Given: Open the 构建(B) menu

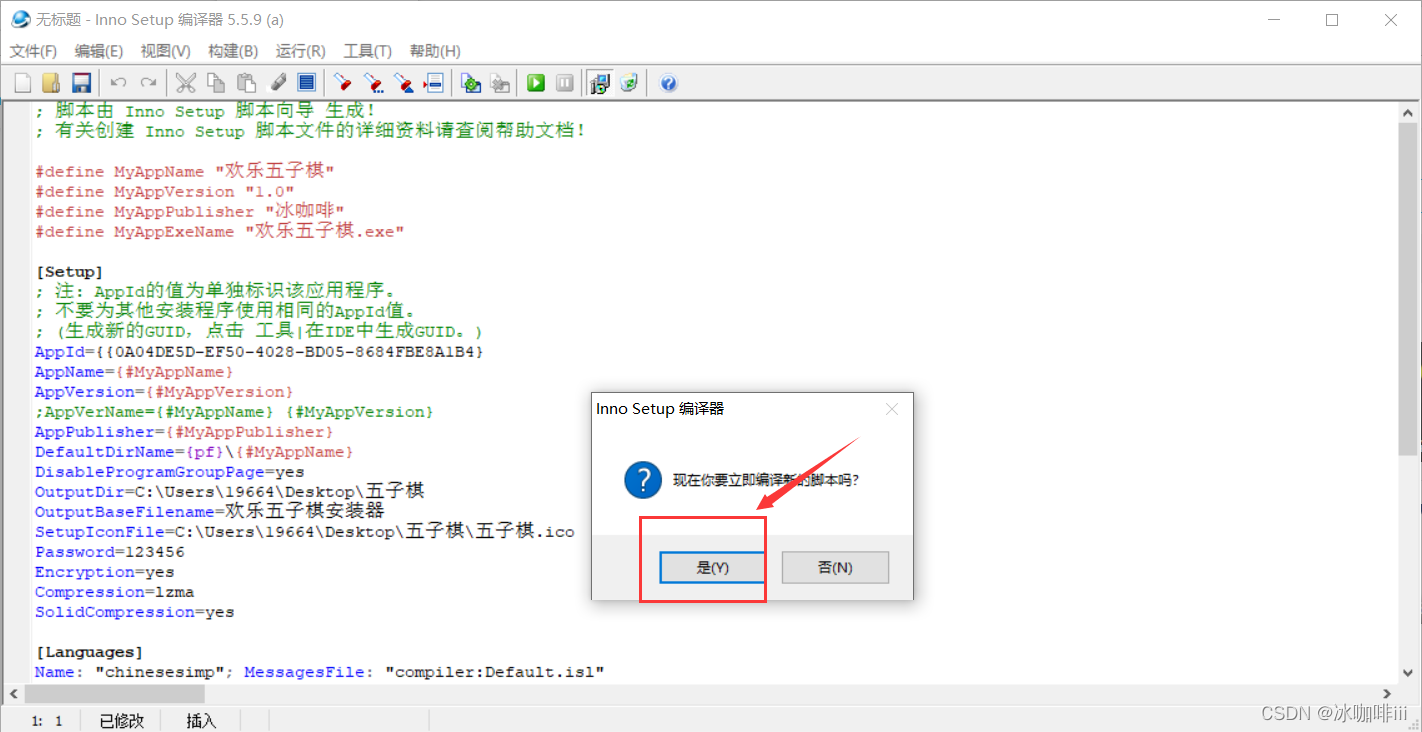Looking at the screenshot, I should click(x=233, y=51).
